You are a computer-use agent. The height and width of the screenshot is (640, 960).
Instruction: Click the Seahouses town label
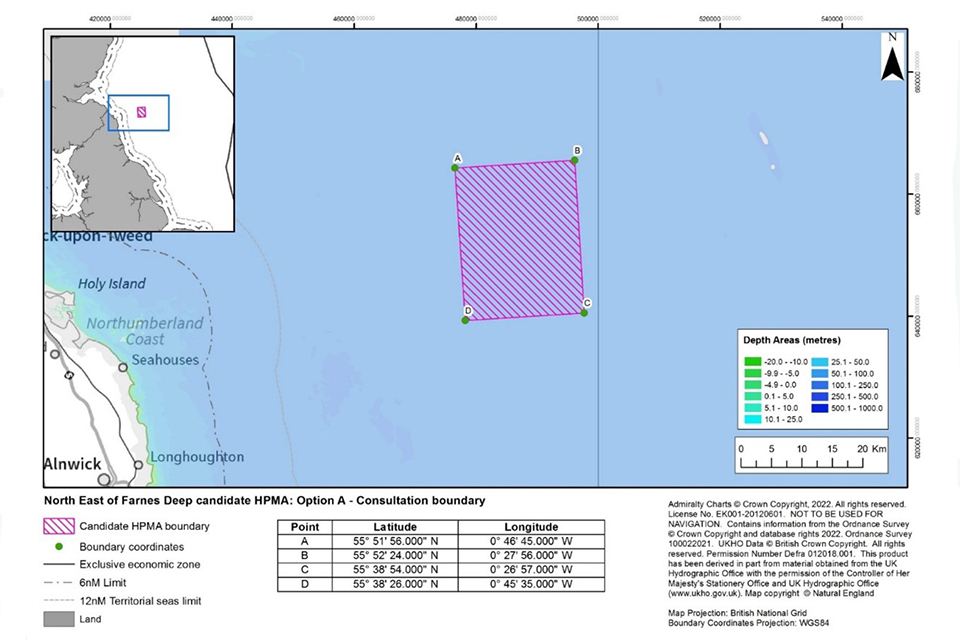point(165,360)
